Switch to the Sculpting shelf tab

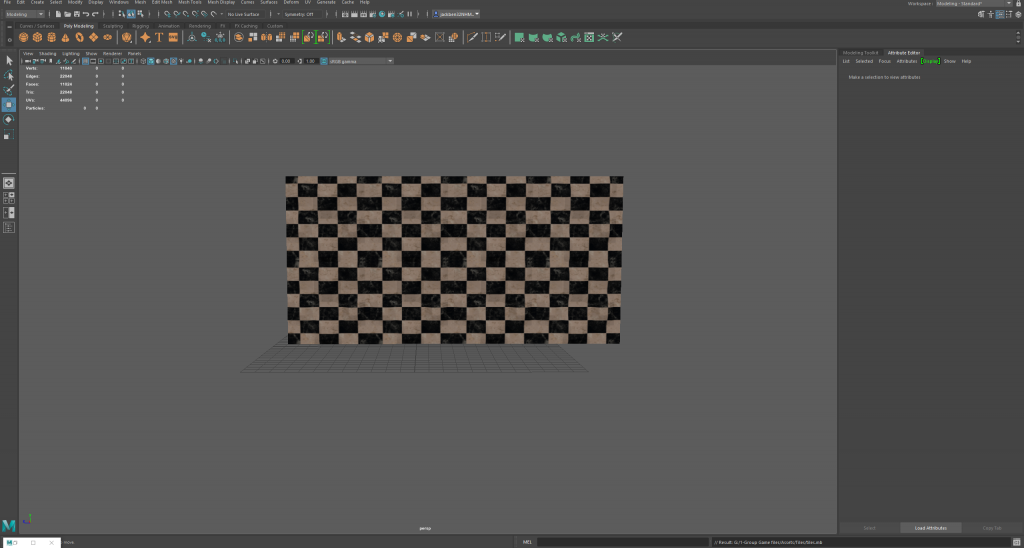click(x=112, y=26)
